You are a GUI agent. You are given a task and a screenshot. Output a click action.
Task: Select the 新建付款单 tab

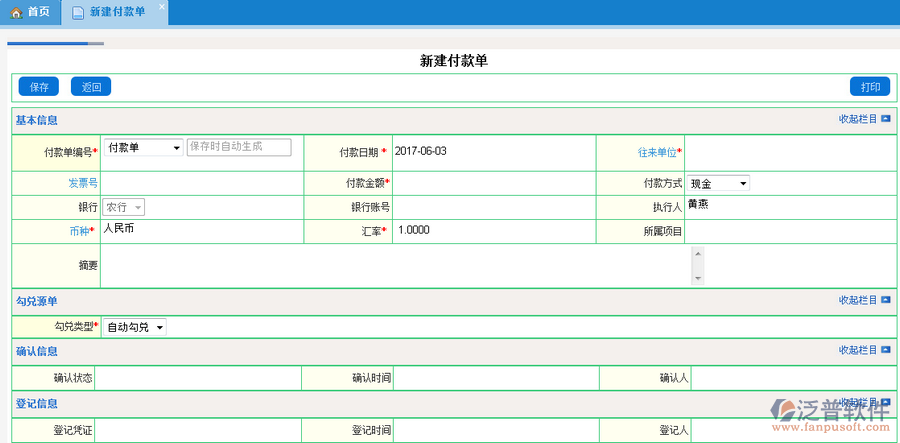pos(116,12)
